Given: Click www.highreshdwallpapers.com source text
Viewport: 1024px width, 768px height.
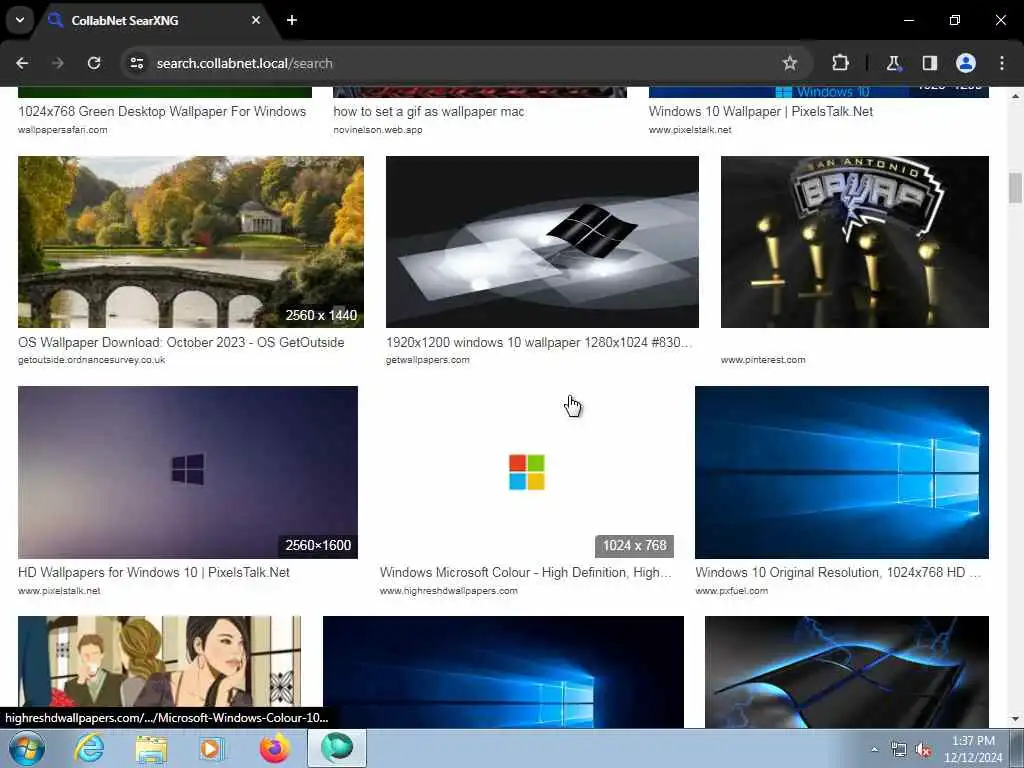Looking at the screenshot, I should (x=449, y=591).
